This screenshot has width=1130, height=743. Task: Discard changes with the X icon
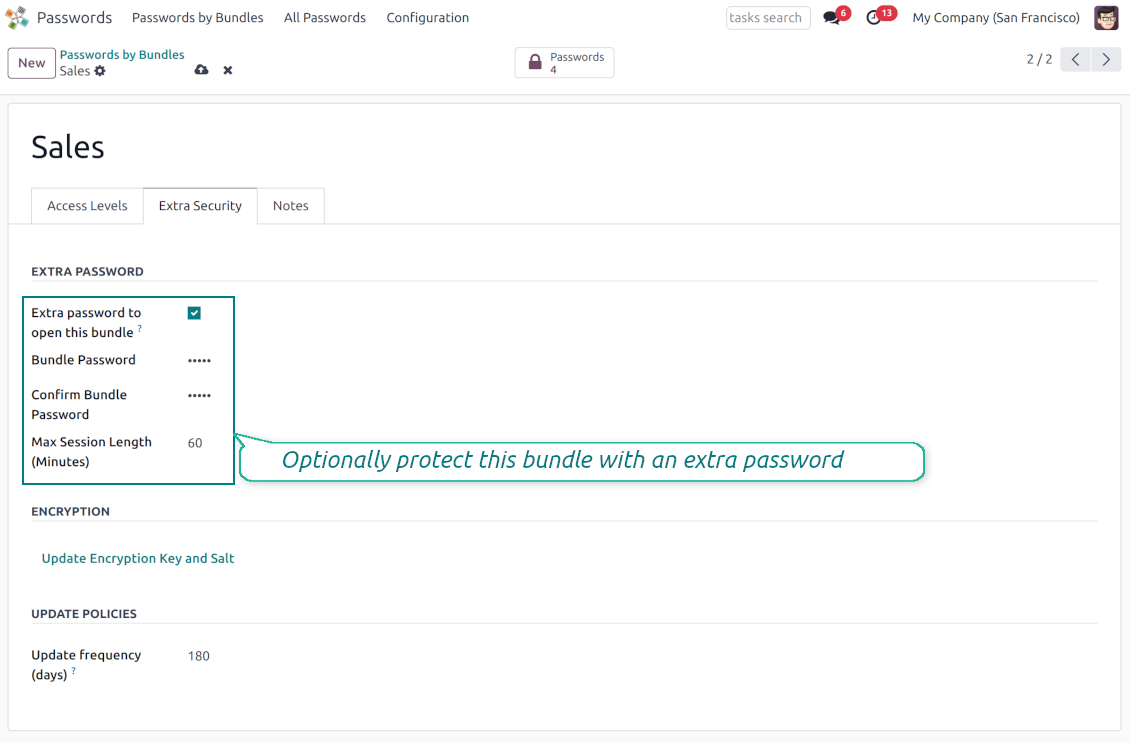click(228, 70)
